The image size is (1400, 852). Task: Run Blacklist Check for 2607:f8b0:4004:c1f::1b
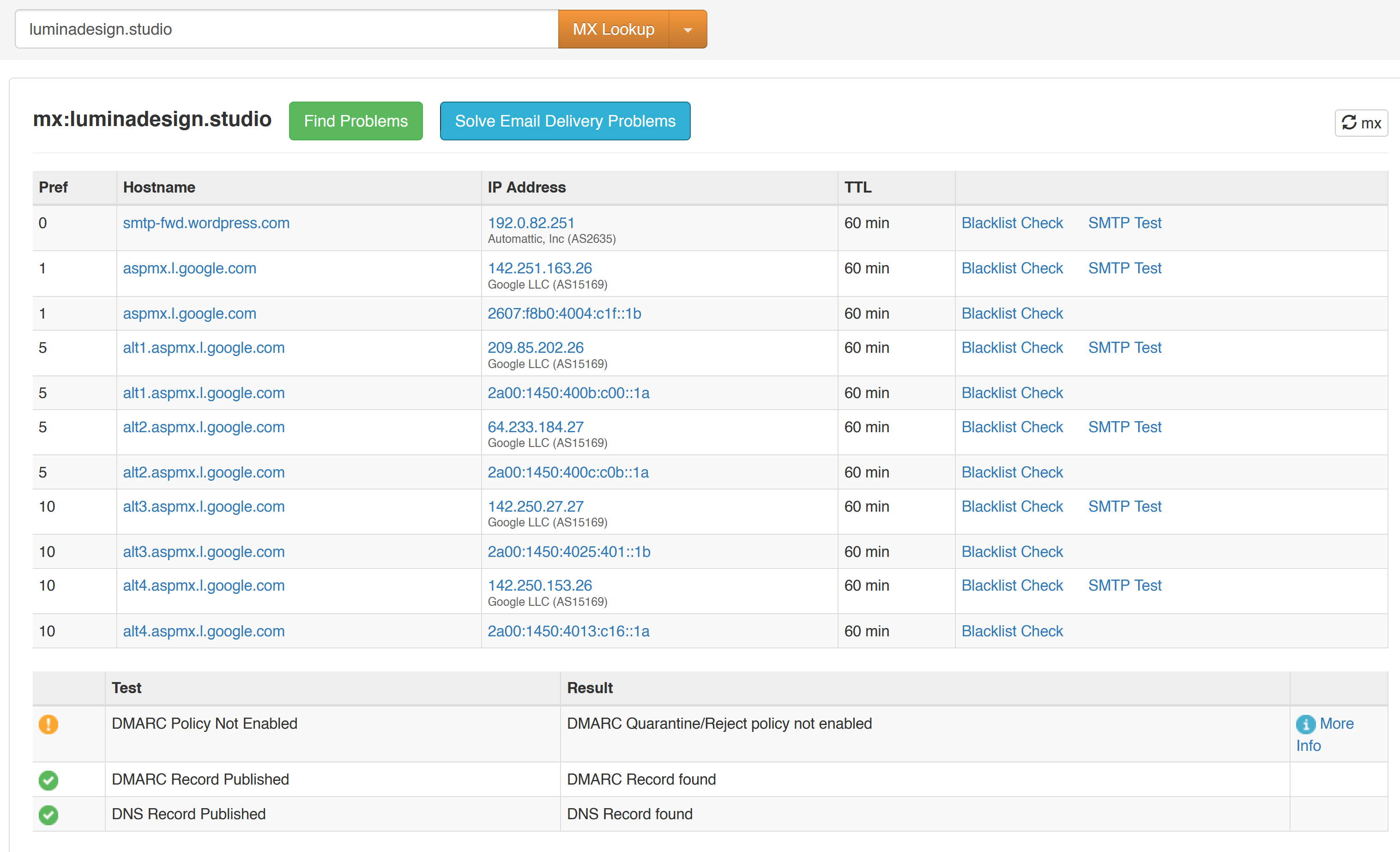(1012, 314)
